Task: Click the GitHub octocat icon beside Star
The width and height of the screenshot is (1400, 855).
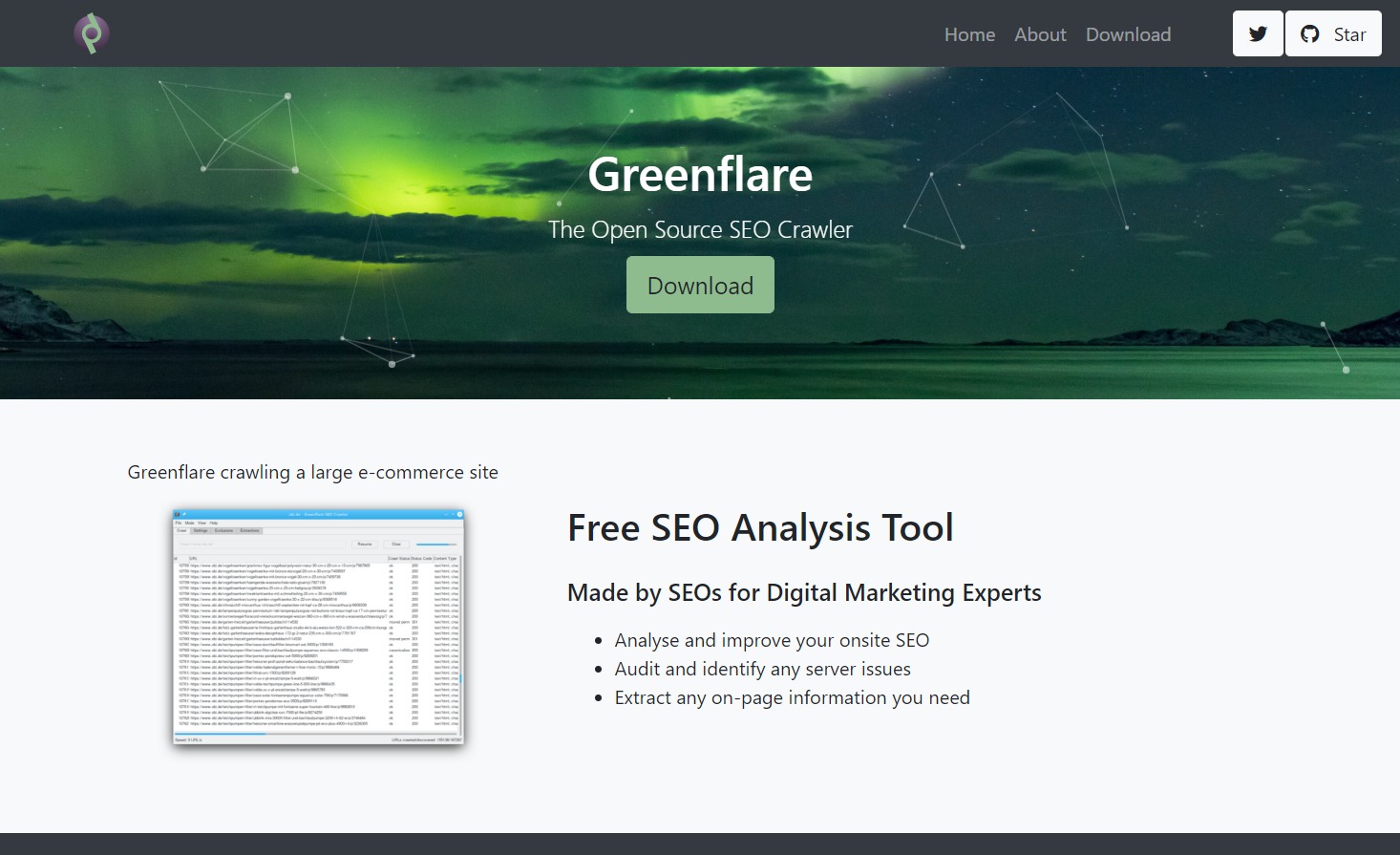Action: pyautogui.click(x=1310, y=32)
